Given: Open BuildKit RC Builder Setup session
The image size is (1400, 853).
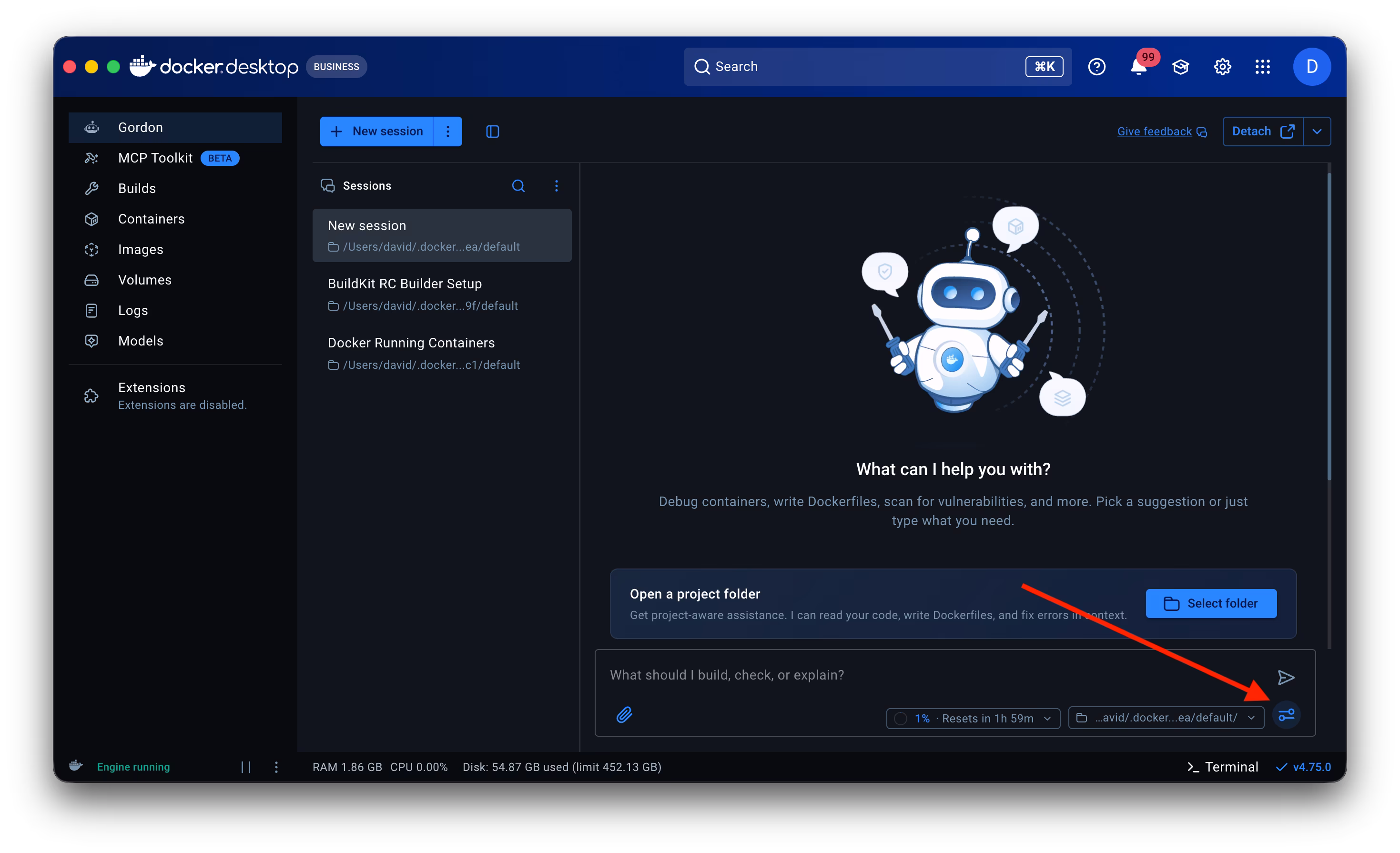Looking at the screenshot, I should tap(442, 294).
